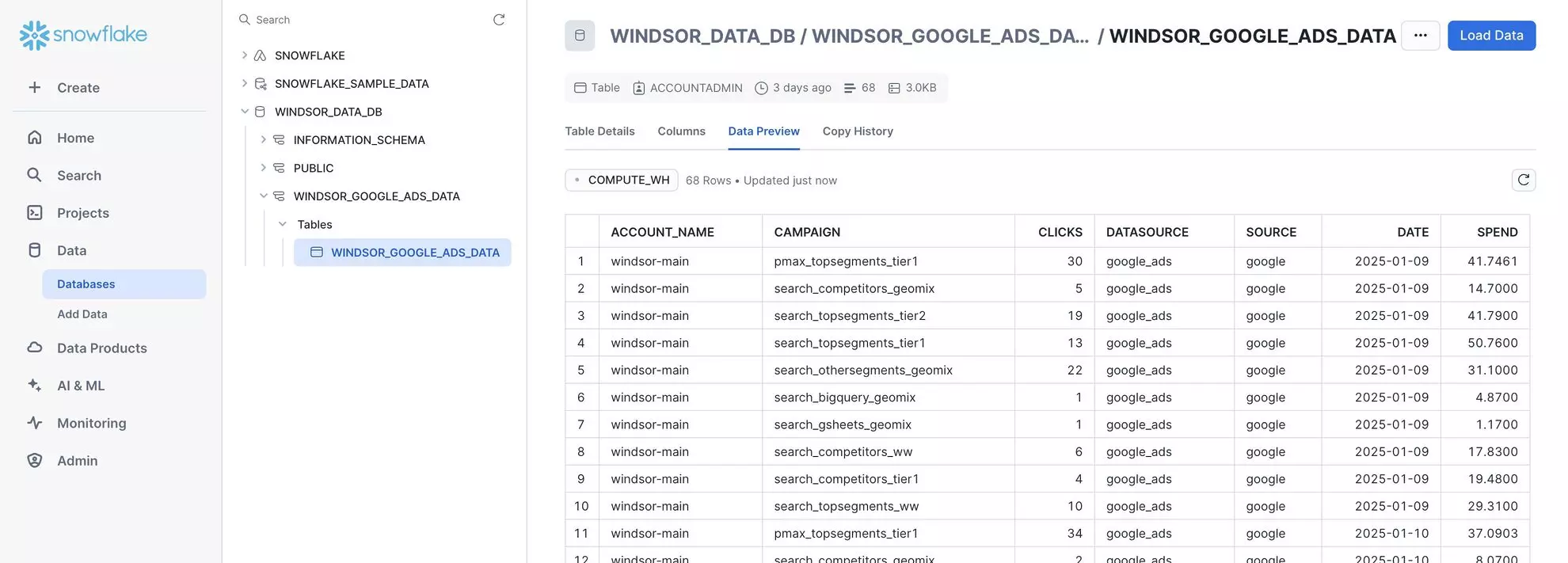Expand the SNOWFLAKE database node

point(244,55)
